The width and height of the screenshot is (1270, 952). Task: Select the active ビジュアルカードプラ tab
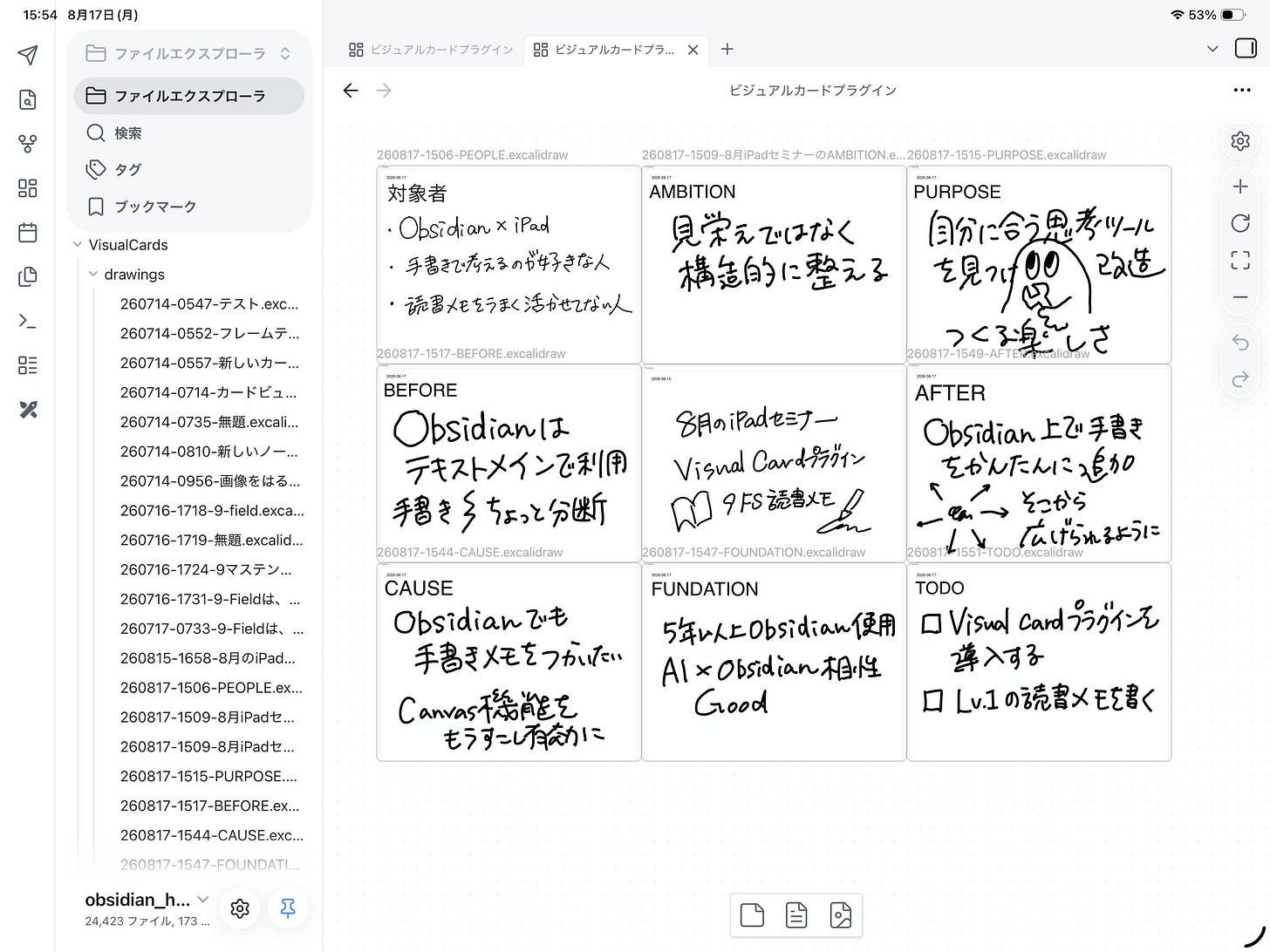pos(605,50)
